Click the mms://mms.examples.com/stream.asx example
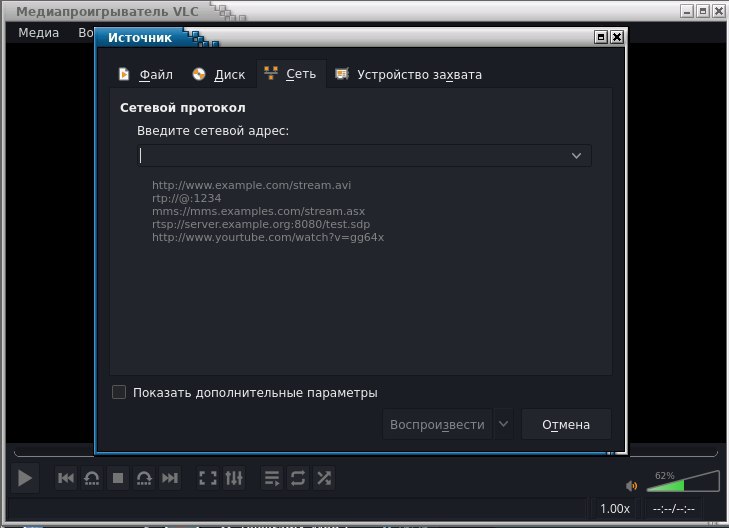The width and height of the screenshot is (729, 528). pos(258,211)
